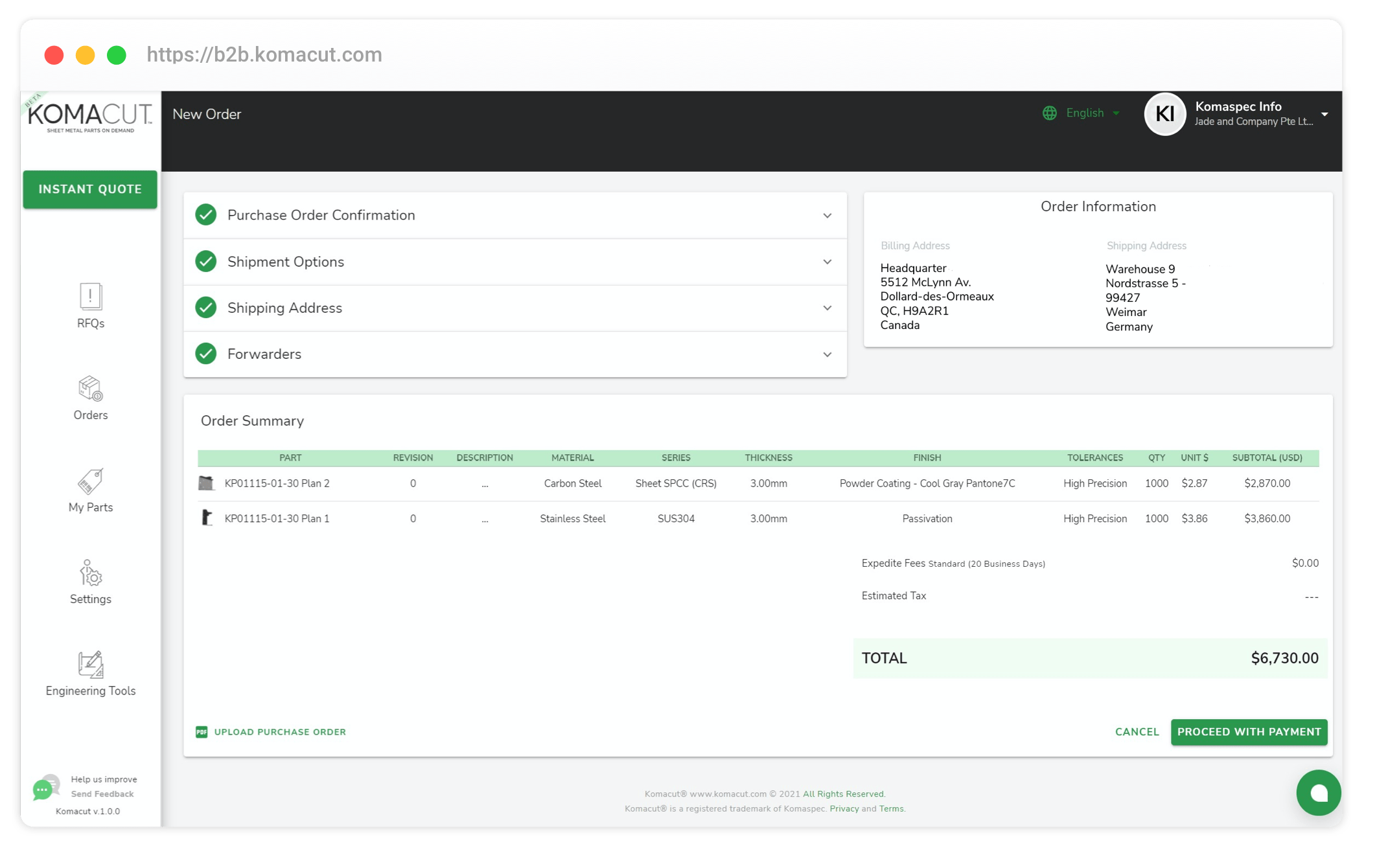Expand the Shipping Address section chevron

coord(827,308)
